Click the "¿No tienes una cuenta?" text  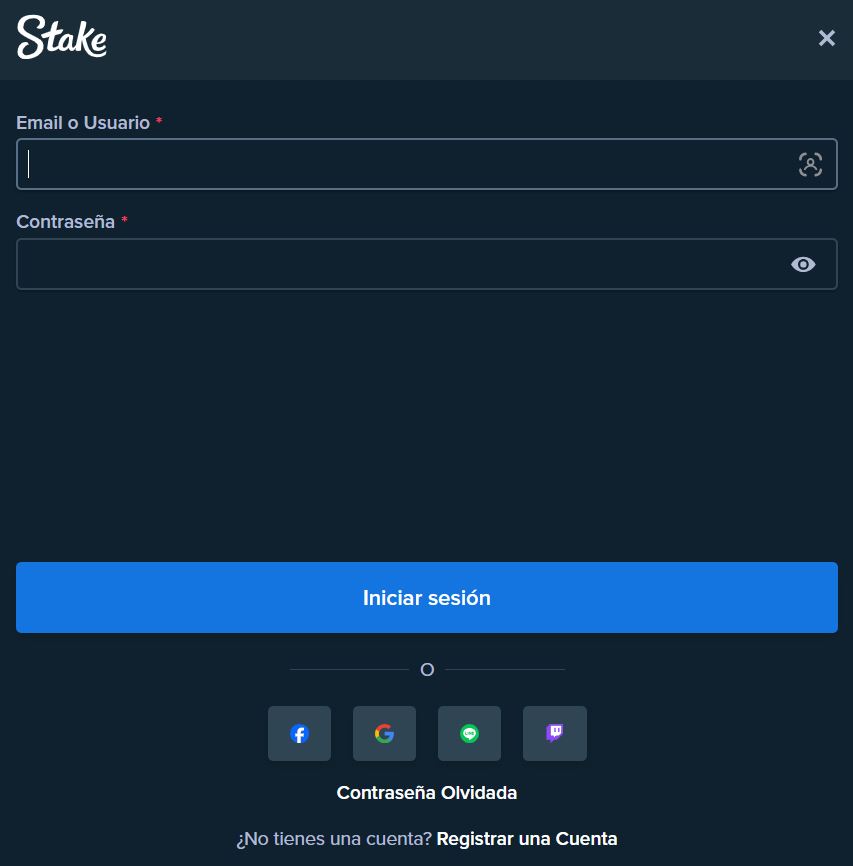(334, 838)
